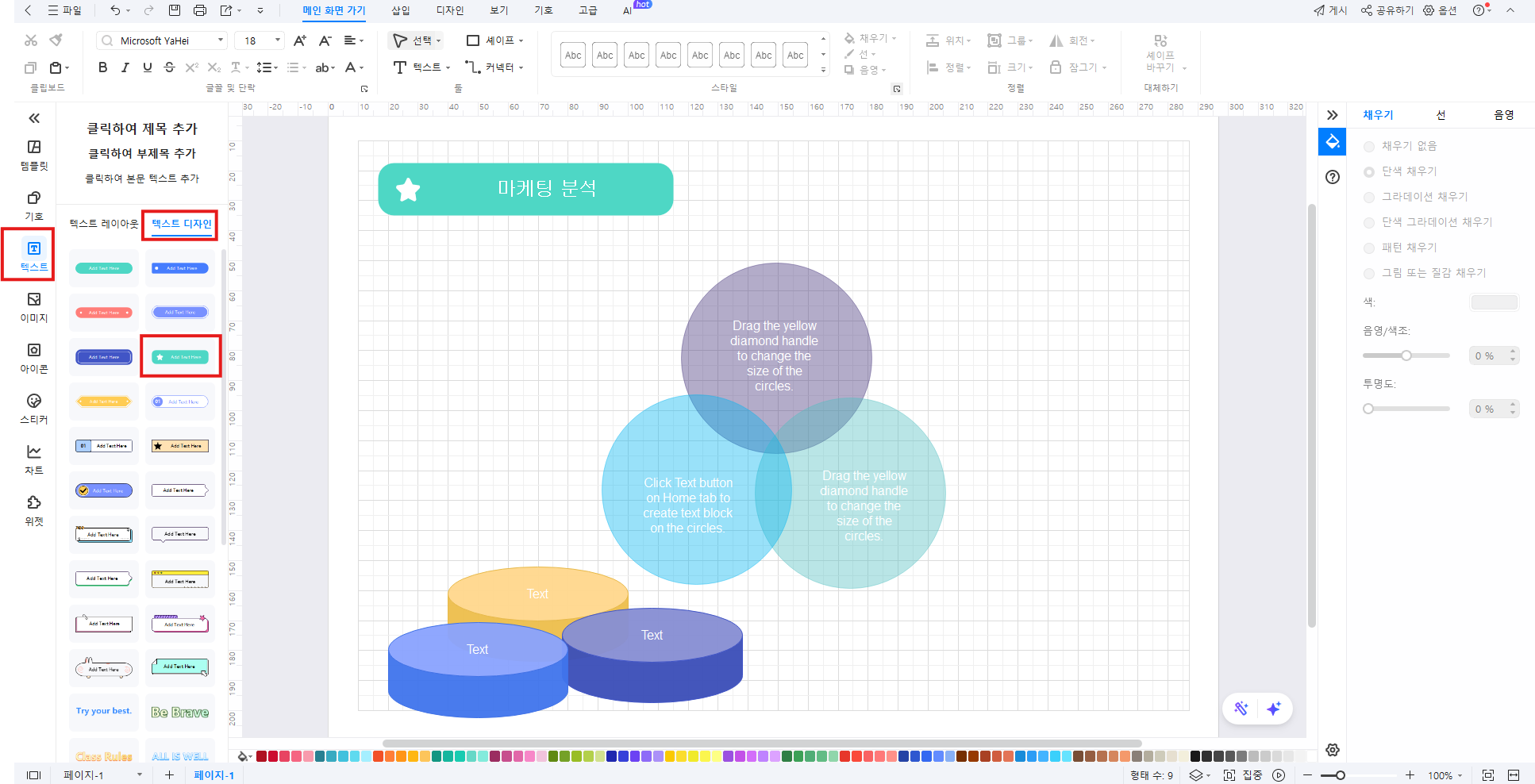Click 클릭하여 제목 추가 heading

pos(142,129)
